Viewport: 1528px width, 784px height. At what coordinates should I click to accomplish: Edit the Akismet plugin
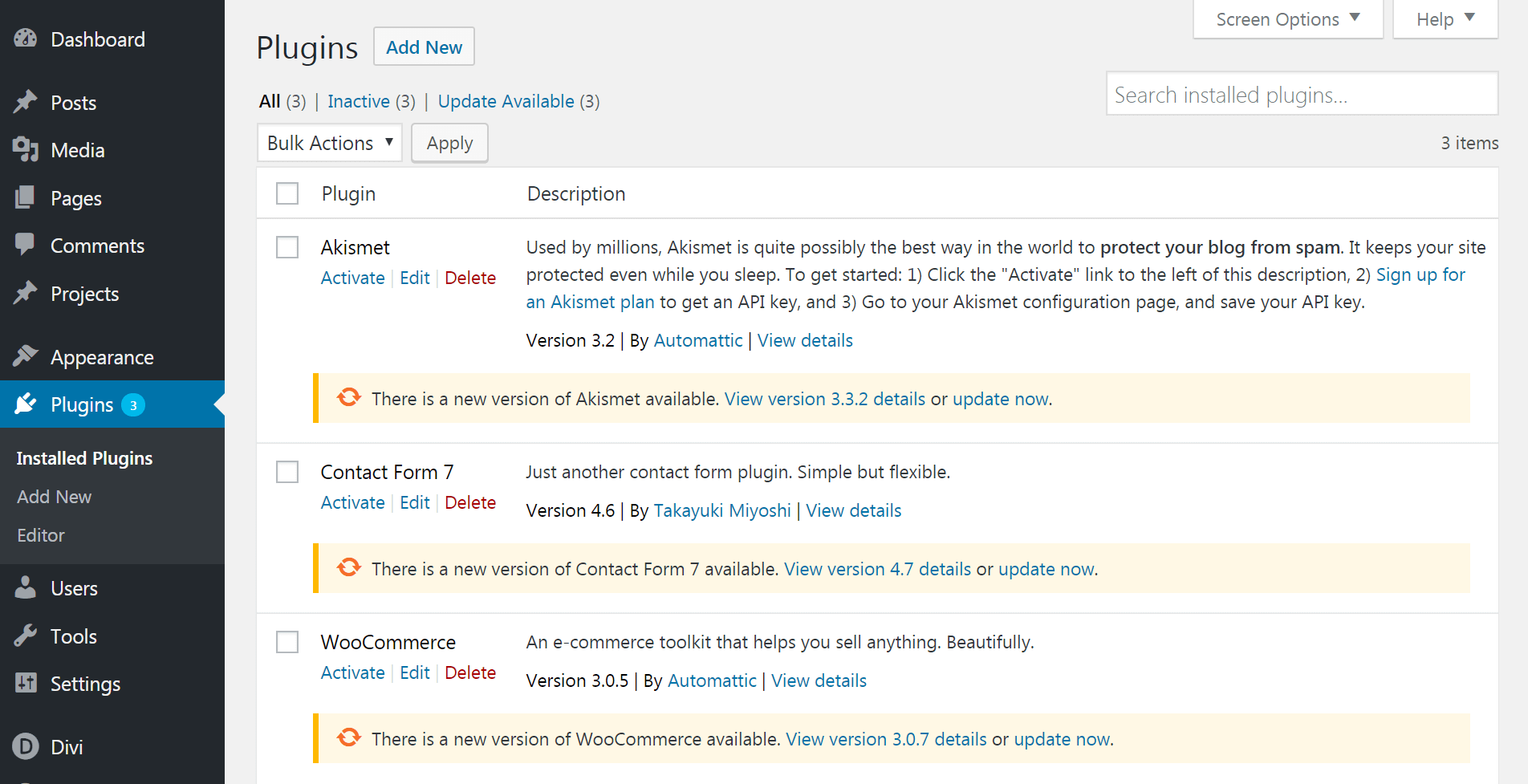415,278
